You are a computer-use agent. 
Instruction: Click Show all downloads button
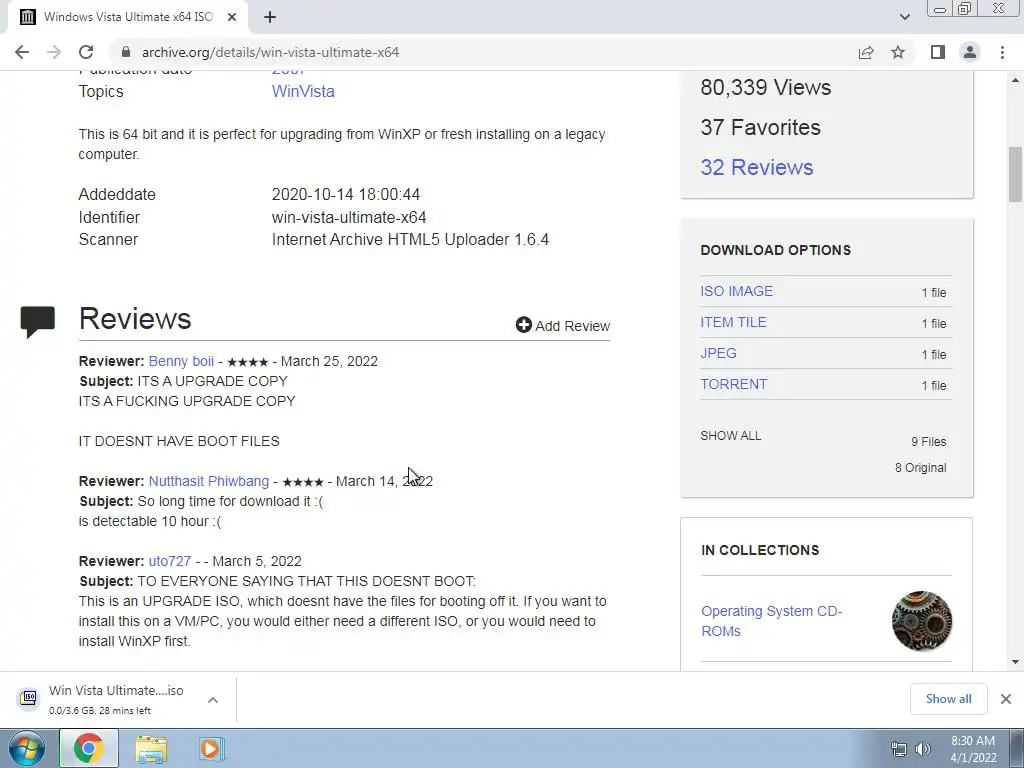tap(948, 699)
